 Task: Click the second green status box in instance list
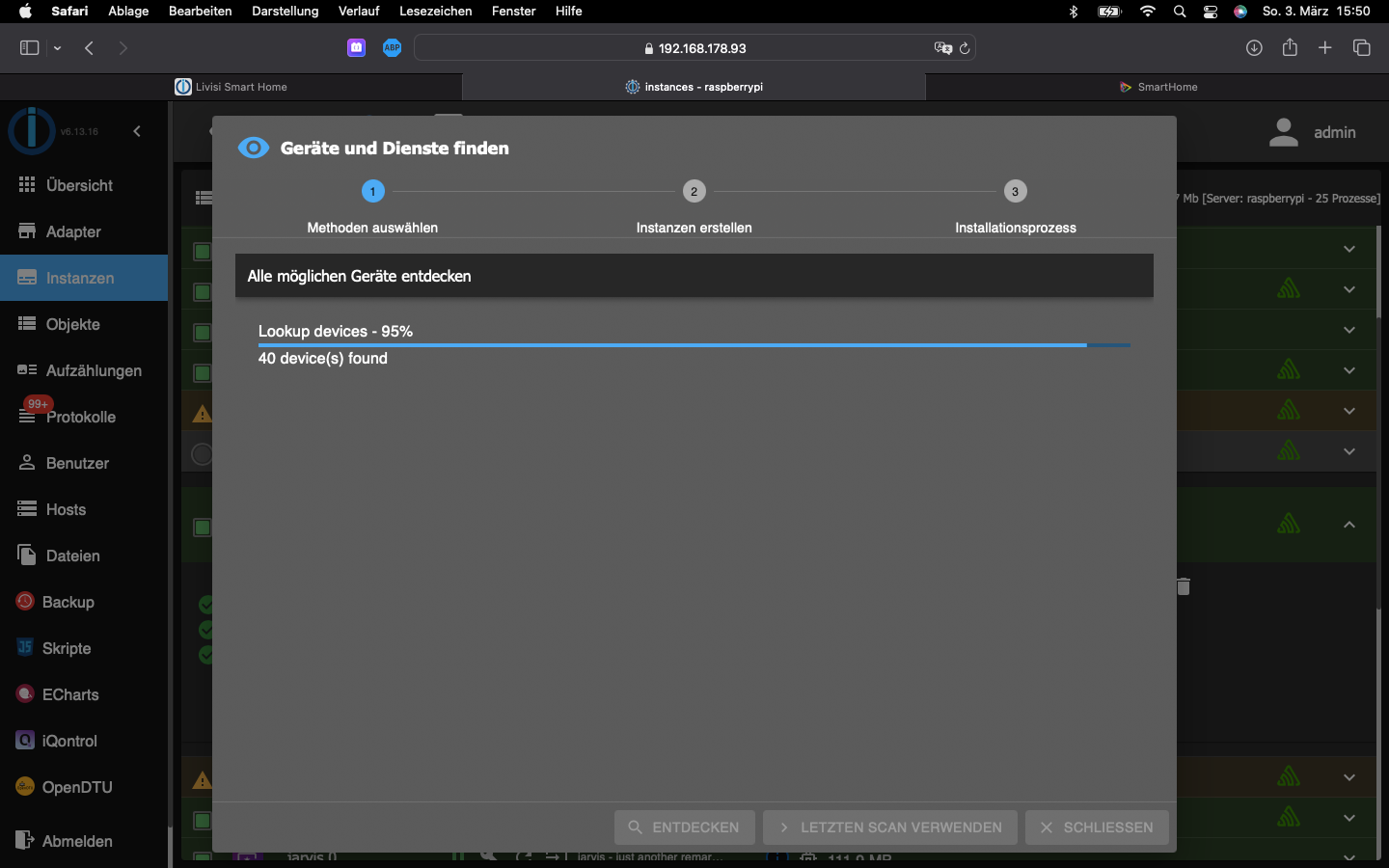tap(202, 292)
